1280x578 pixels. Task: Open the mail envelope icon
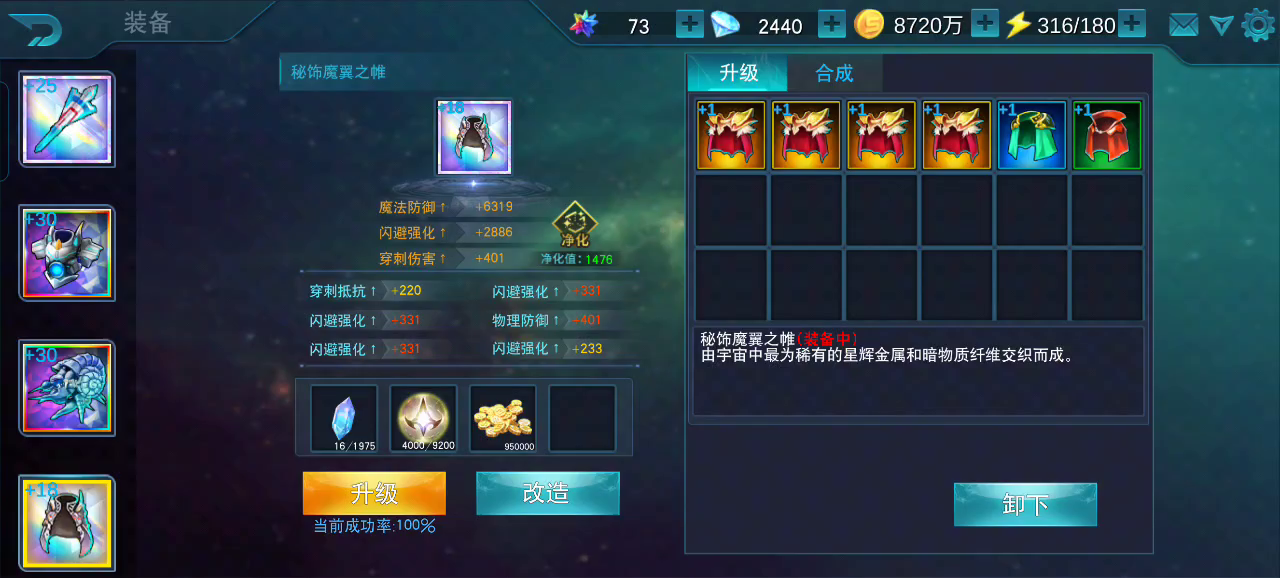point(1183,25)
